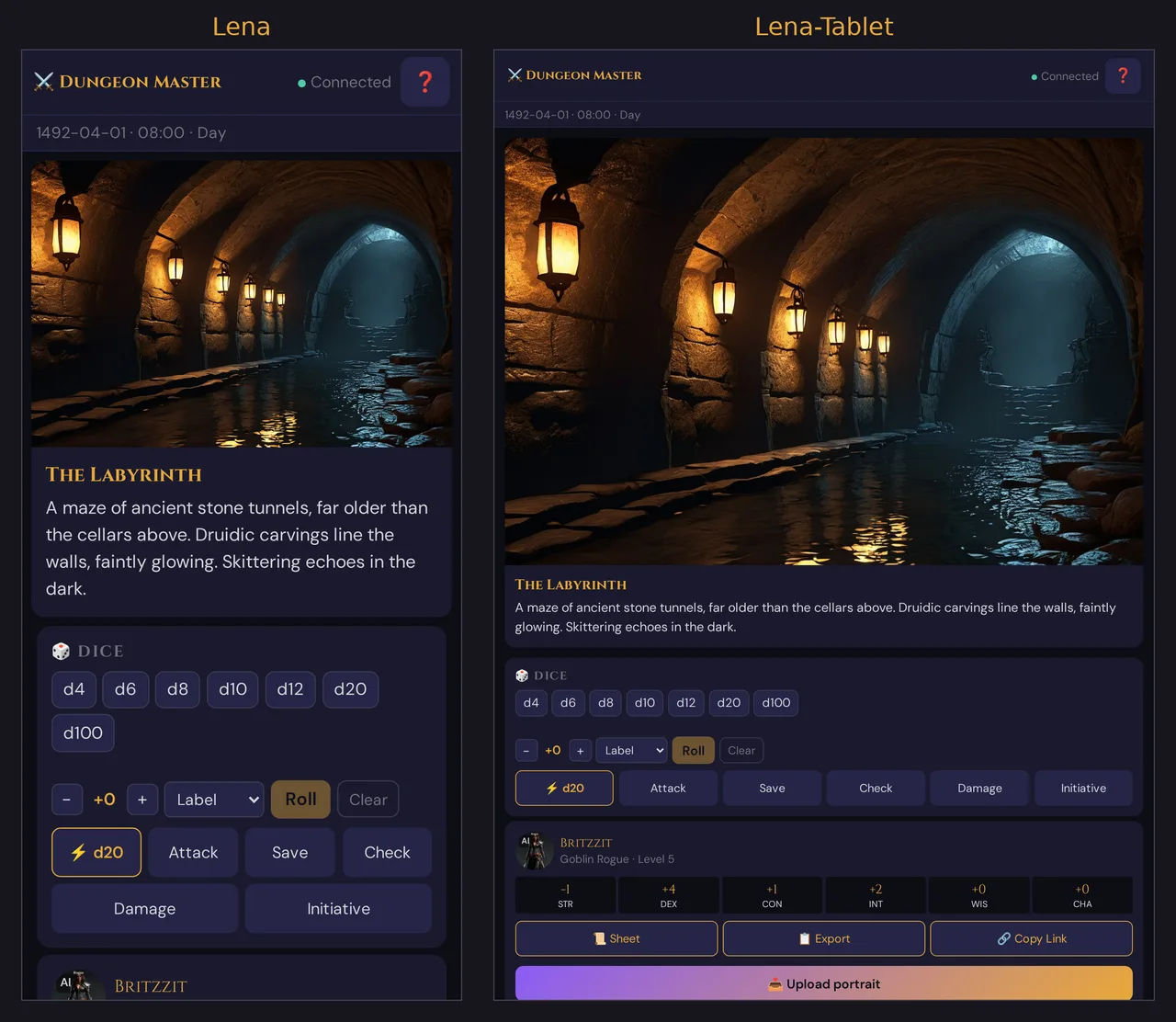Image resolution: width=1176 pixels, height=1022 pixels.
Task: Select d6 die in Lena panel
Action: 125,689
